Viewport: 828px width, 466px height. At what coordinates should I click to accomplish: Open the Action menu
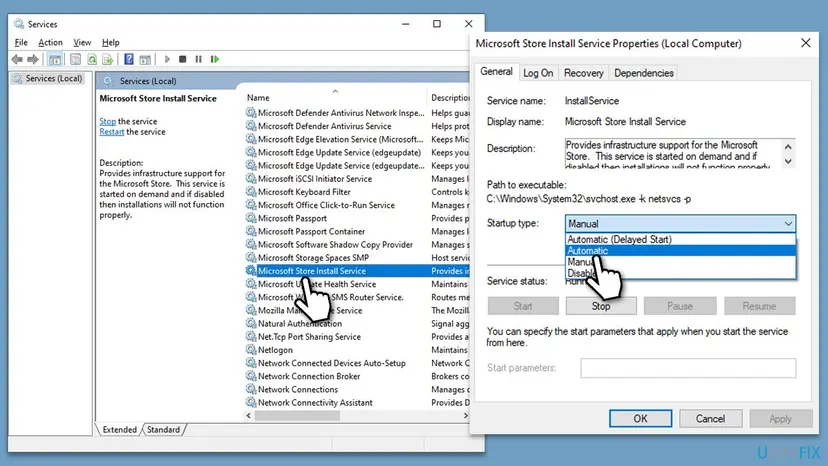50,42
